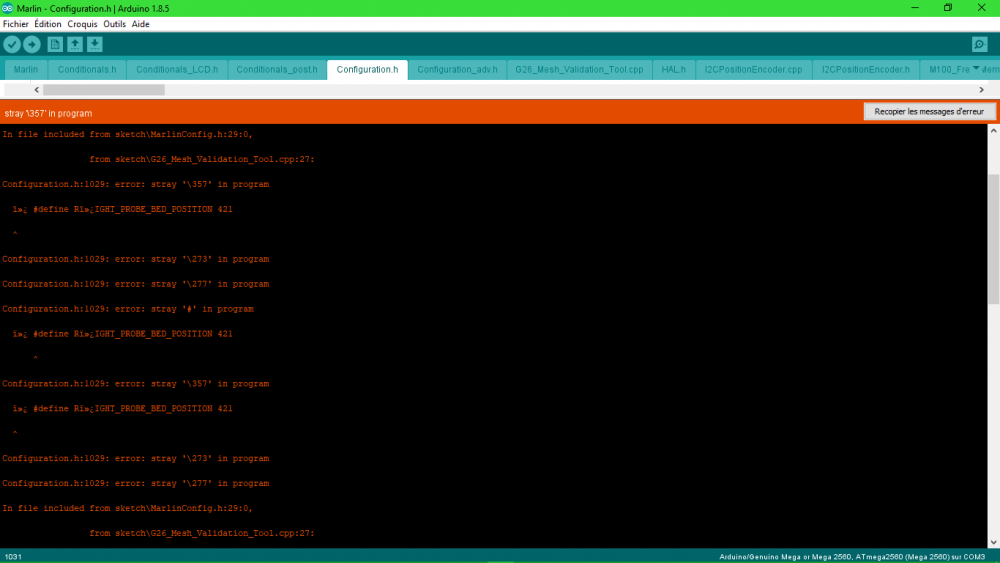This screenshot has width=1000, height=563.
Task: Open the Fichier menu
Action: click(x=15, y=24)
